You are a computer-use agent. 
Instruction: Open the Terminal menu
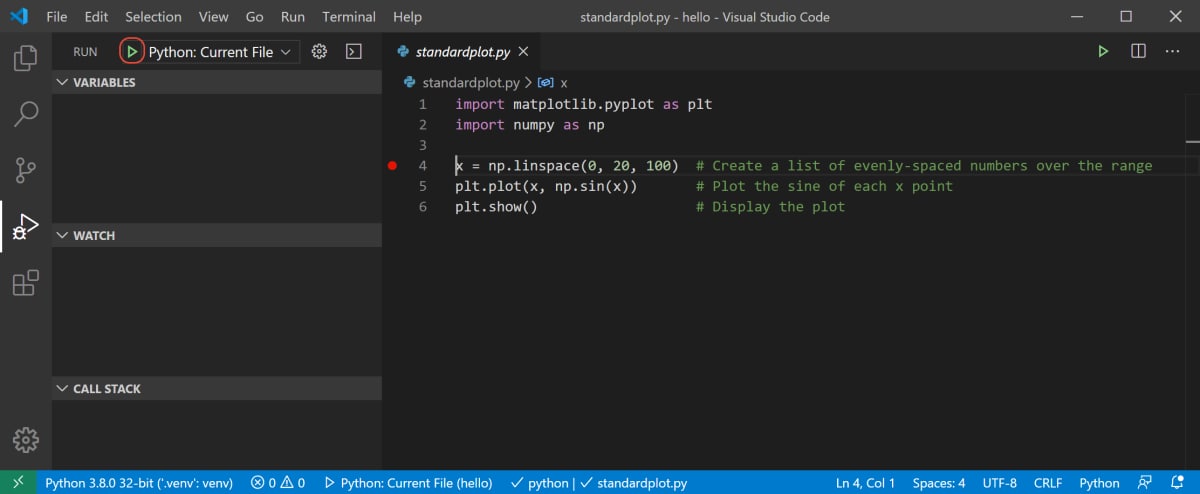click(349, 17)
